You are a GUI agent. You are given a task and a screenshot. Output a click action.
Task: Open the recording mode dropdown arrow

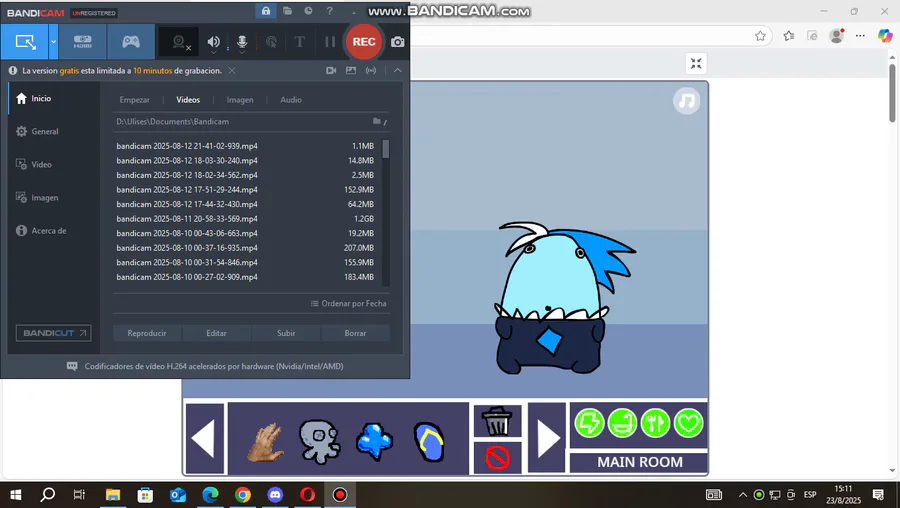pos(53,42)
